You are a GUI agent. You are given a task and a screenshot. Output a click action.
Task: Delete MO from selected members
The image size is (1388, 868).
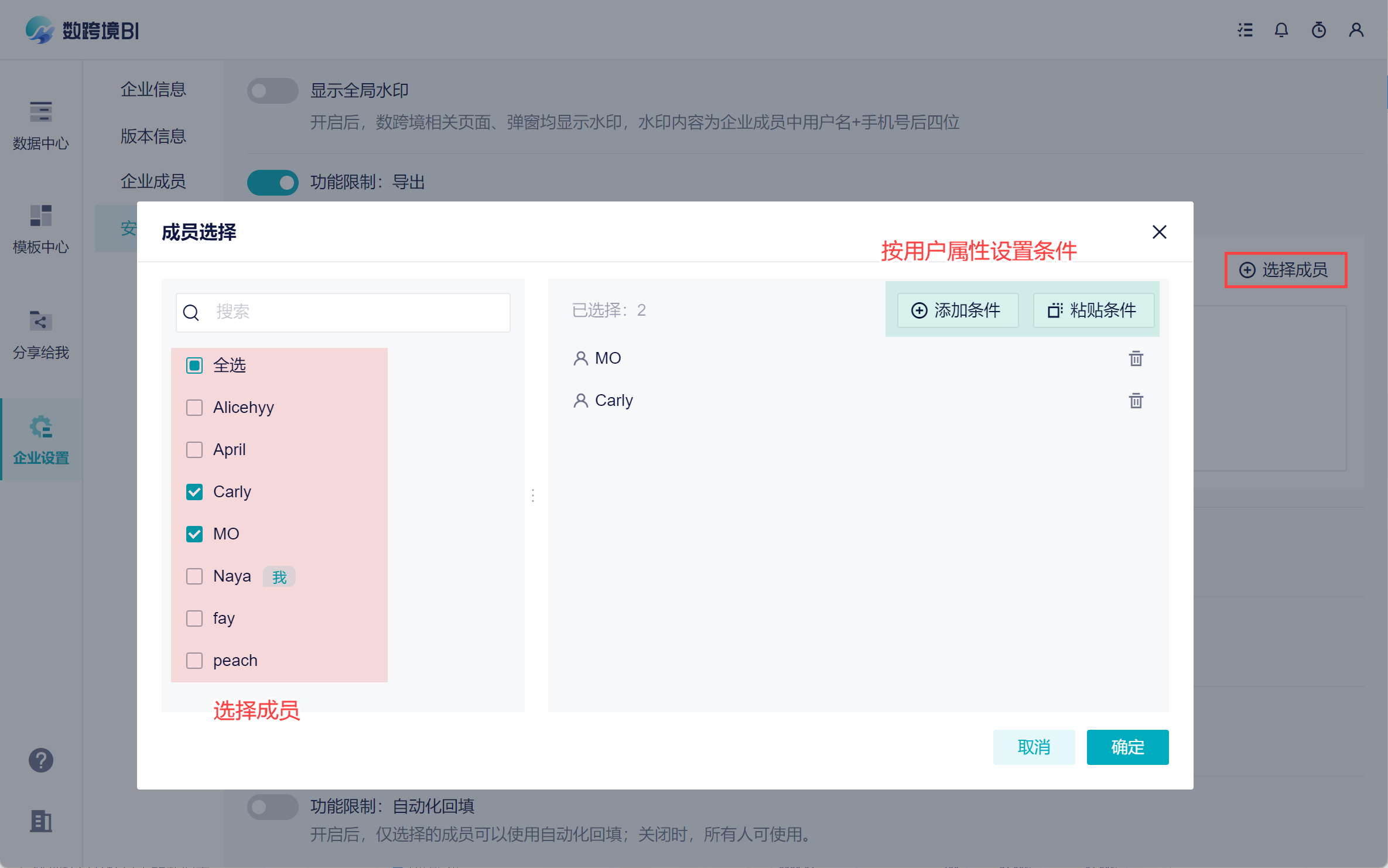click(x=1136, y=358)
